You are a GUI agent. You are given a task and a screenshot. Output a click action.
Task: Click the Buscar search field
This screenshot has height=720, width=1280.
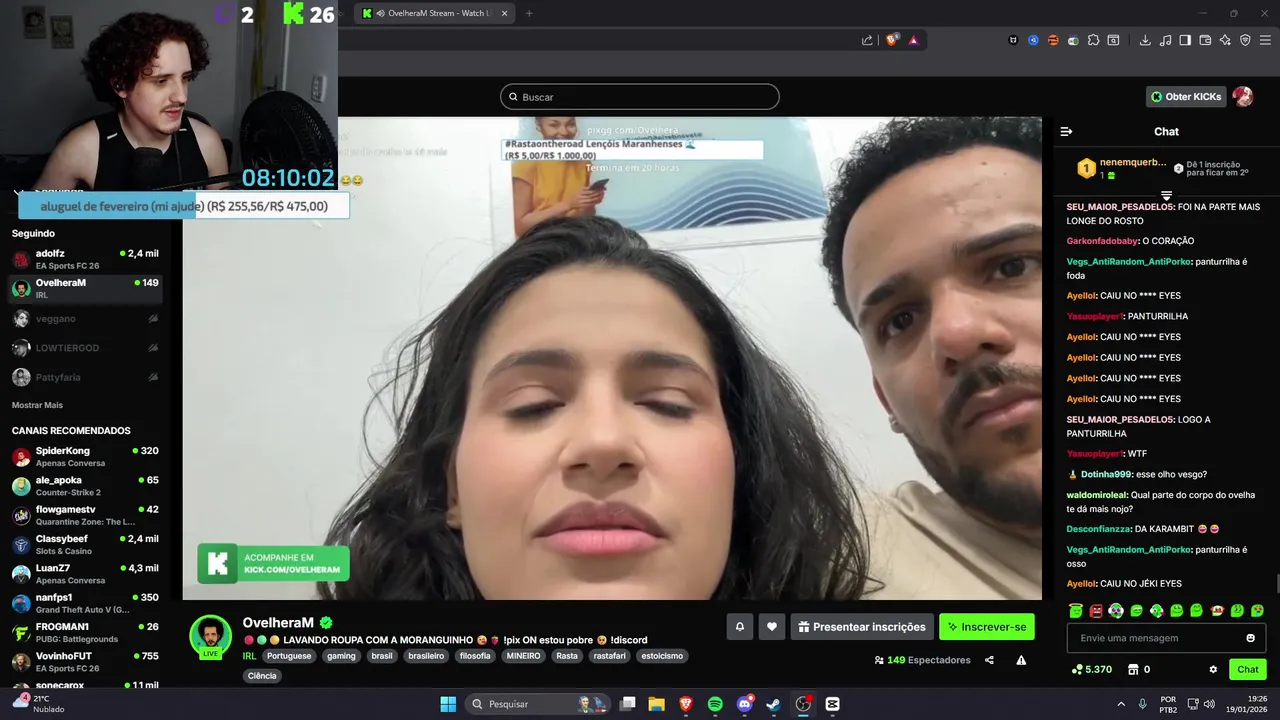[x=640, y=97]
